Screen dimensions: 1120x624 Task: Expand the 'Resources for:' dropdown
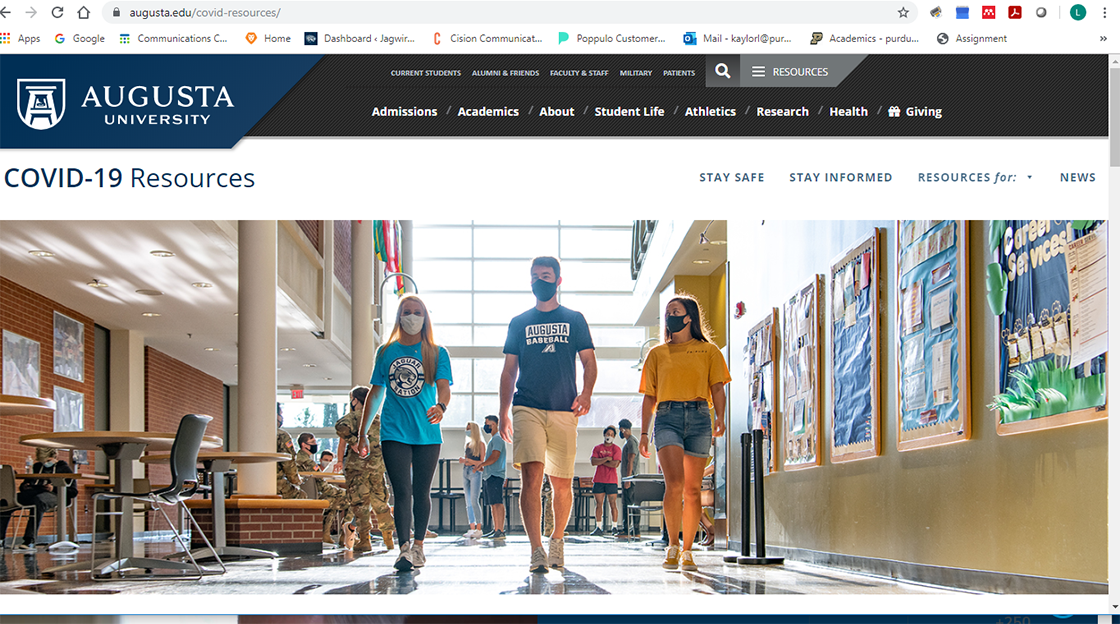975,177
